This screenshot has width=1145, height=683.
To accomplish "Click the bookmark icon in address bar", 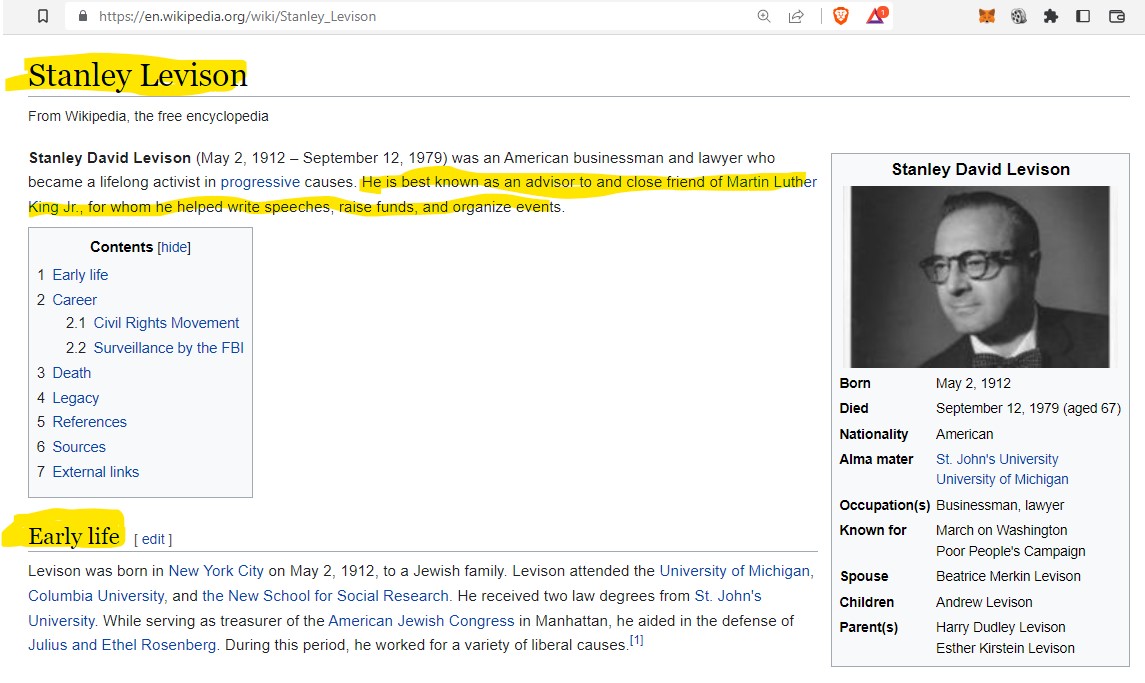I will coord(42,16).
